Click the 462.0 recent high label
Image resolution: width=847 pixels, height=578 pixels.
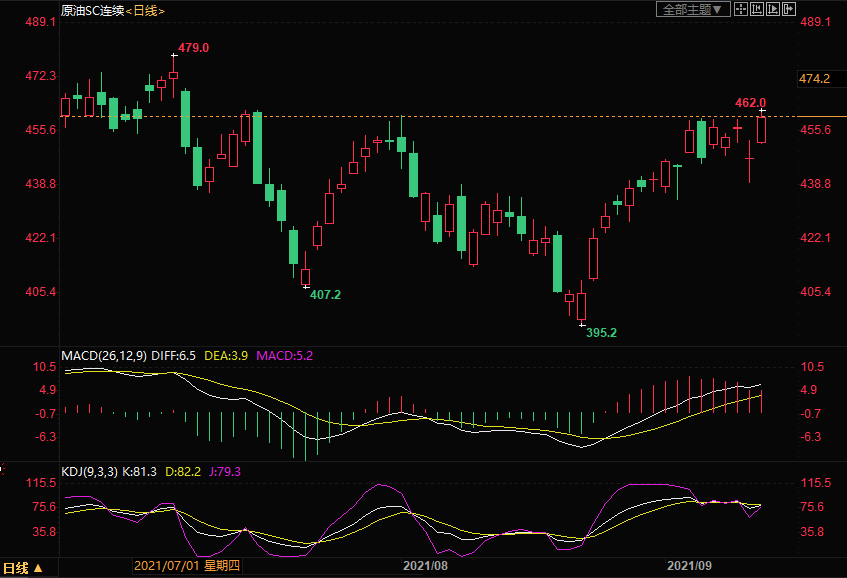750,102
